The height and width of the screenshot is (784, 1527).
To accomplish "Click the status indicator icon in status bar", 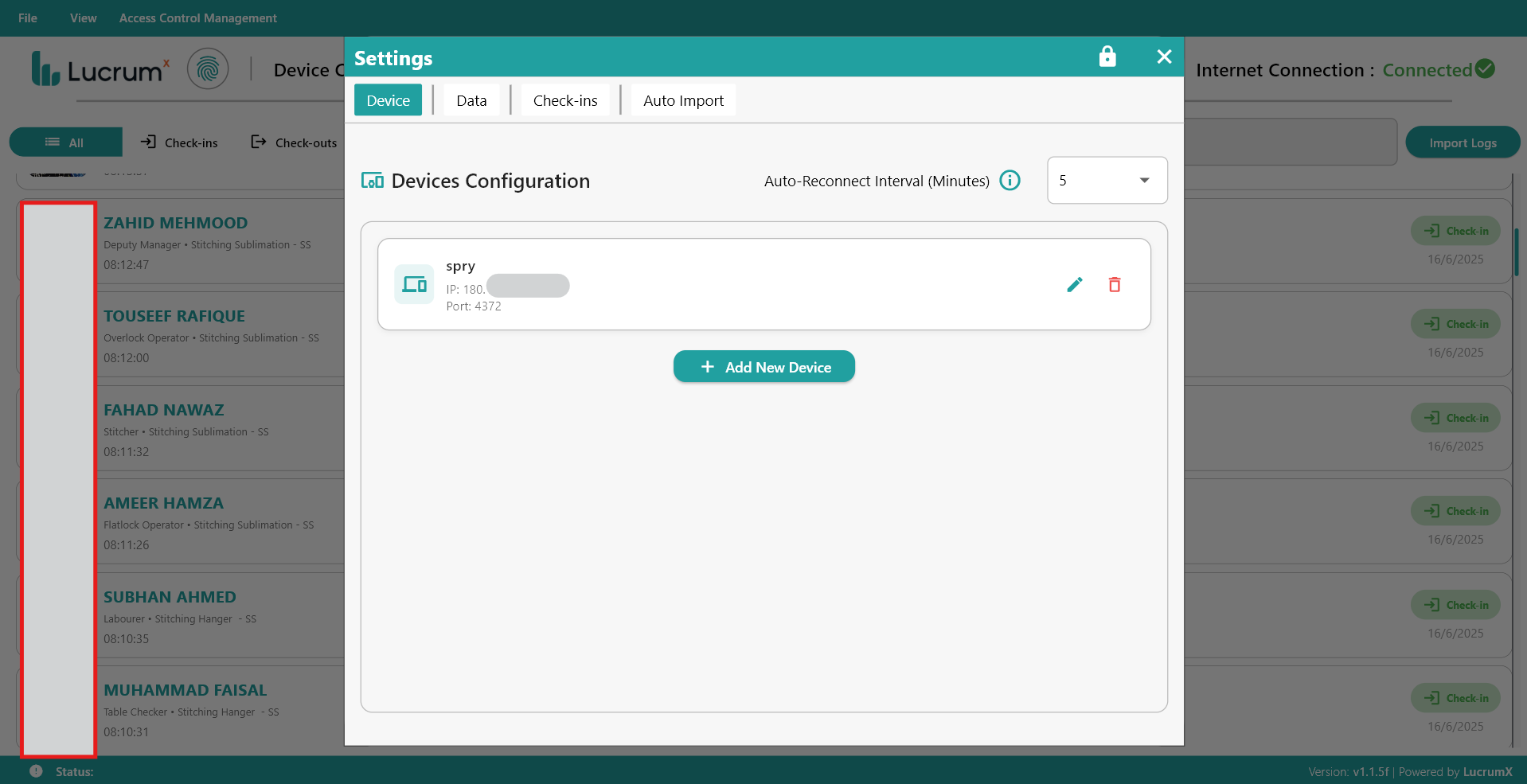I will (36, 771).
